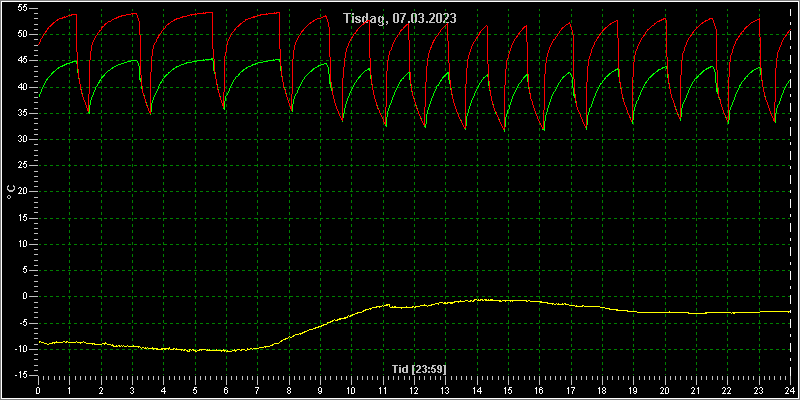800x400 pixels.
Task: Click hour 15 tick label
Action: (508, 391)
